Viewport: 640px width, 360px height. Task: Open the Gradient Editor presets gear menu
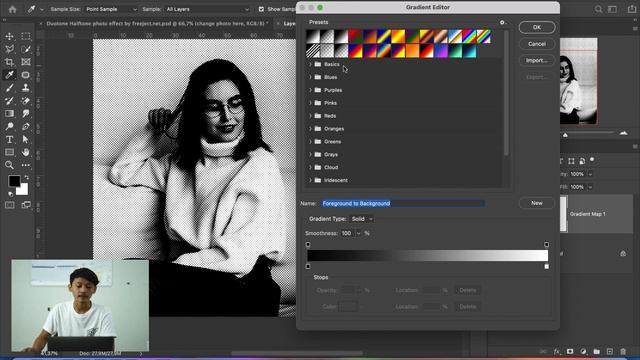(x=503, y=22)
